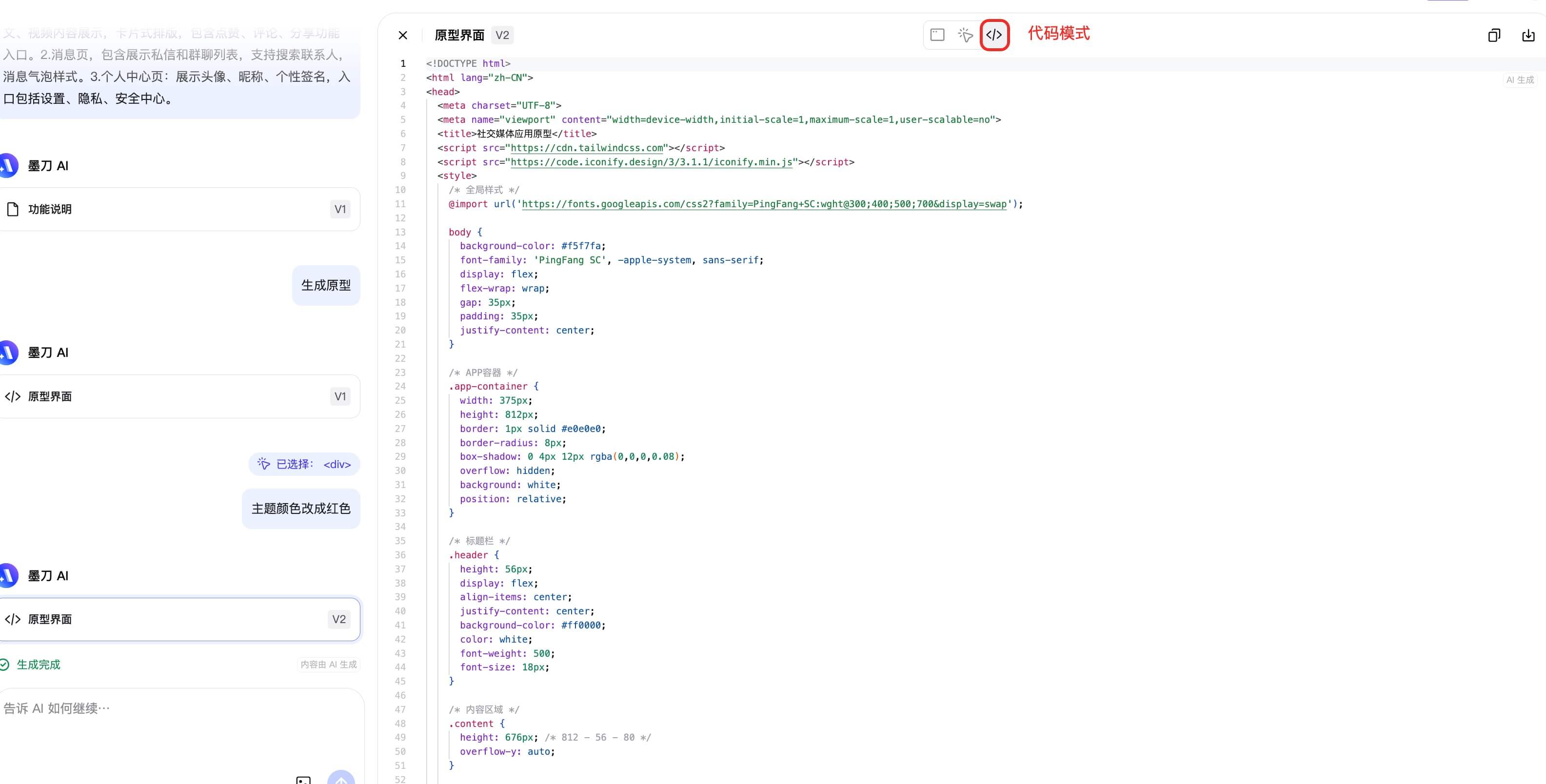Select the 生成原型 message bubble
This screenshot has height=784, width=1546.
[x=326, y=286]
